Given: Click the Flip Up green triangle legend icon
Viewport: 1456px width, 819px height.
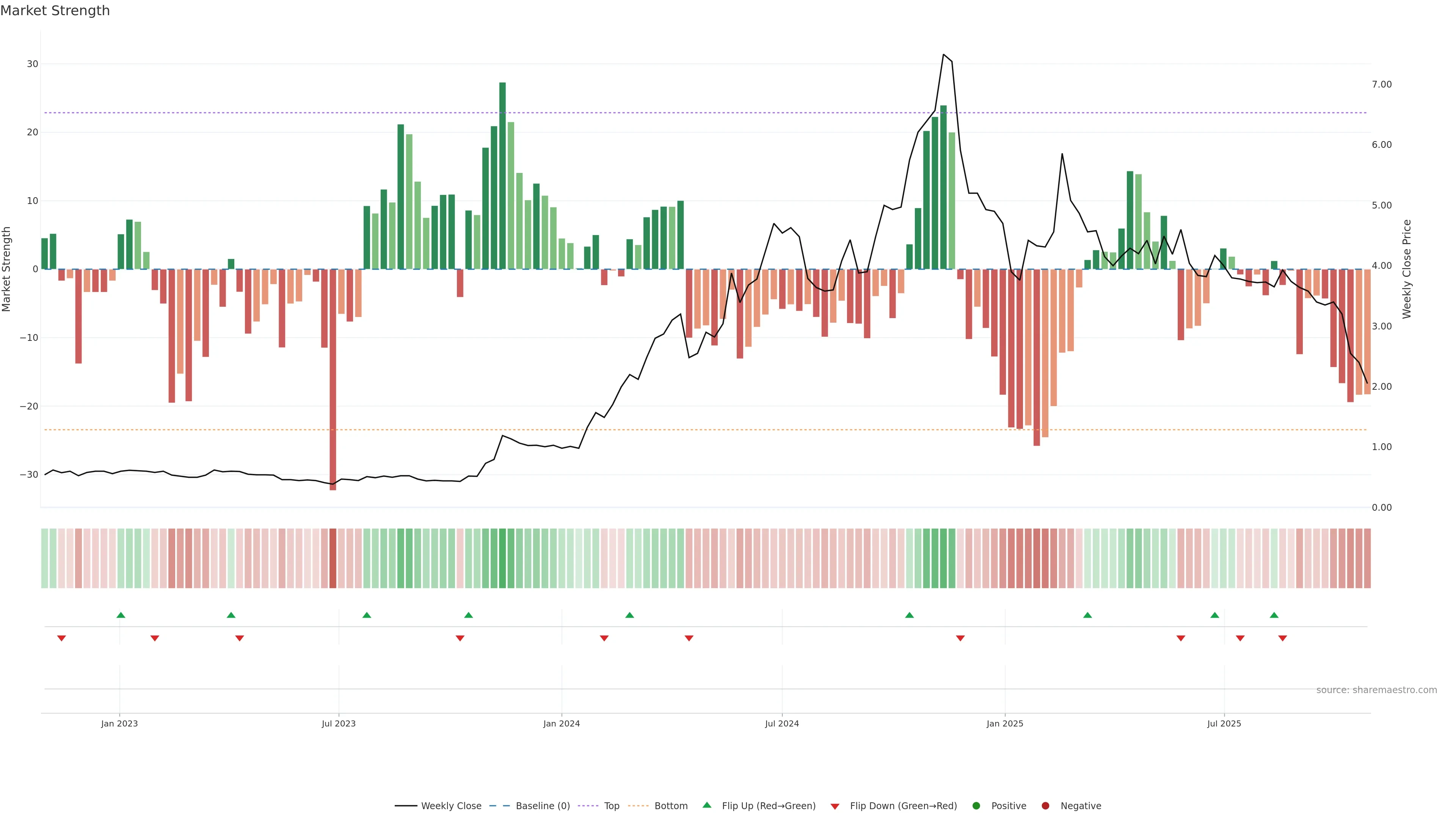Looking at the screenshot, I should click(x=706, y=805).
